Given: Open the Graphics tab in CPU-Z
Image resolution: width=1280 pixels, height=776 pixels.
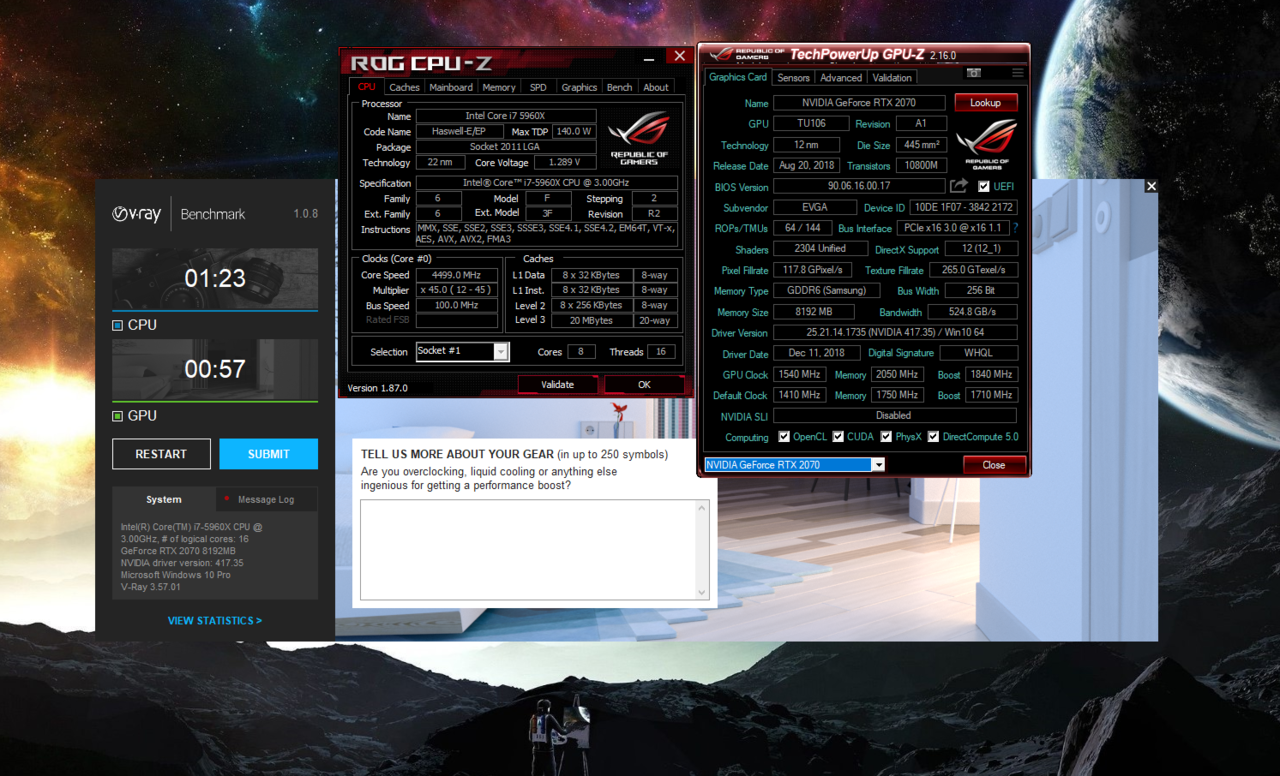Looking at the screenshot, I should pyautogui.click(x=579, y=87).
